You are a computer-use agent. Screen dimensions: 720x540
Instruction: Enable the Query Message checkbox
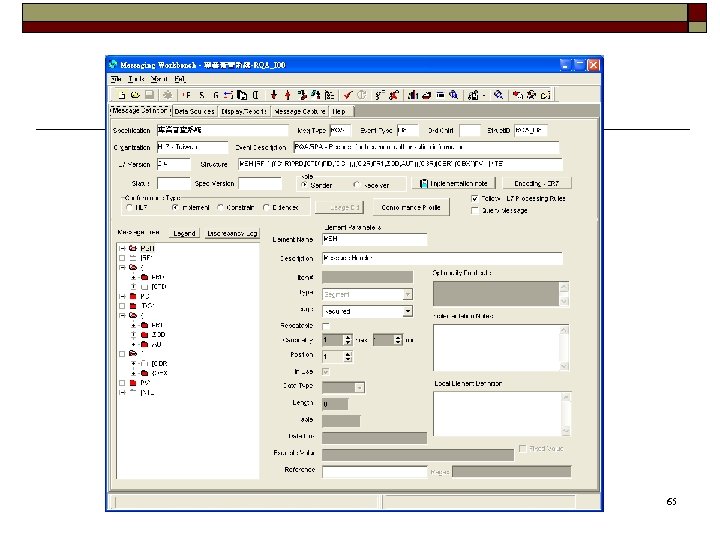click(x=475, y=210)
